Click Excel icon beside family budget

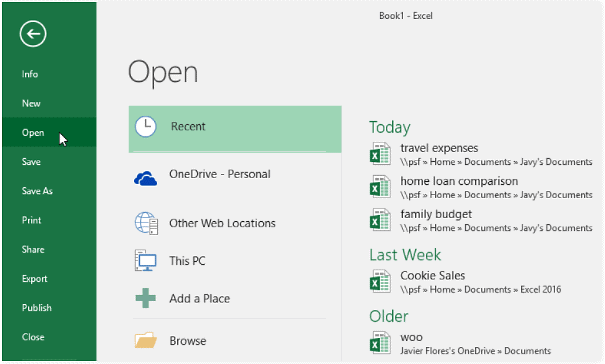380,220
